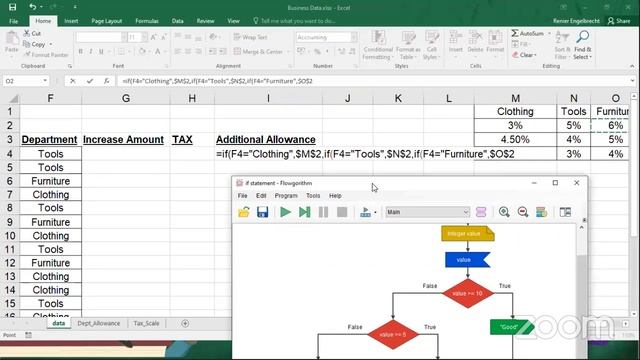Confirm formula entry with checkmark icon

pos(89,81)
